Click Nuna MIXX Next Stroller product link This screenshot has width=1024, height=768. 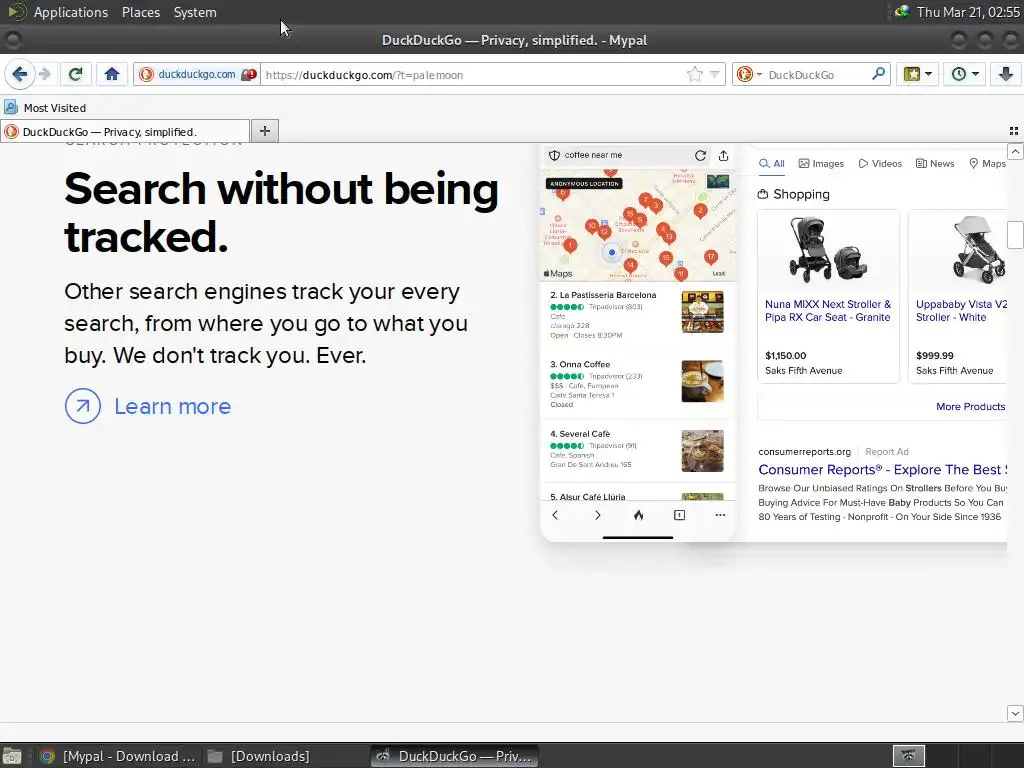[827, 311]
